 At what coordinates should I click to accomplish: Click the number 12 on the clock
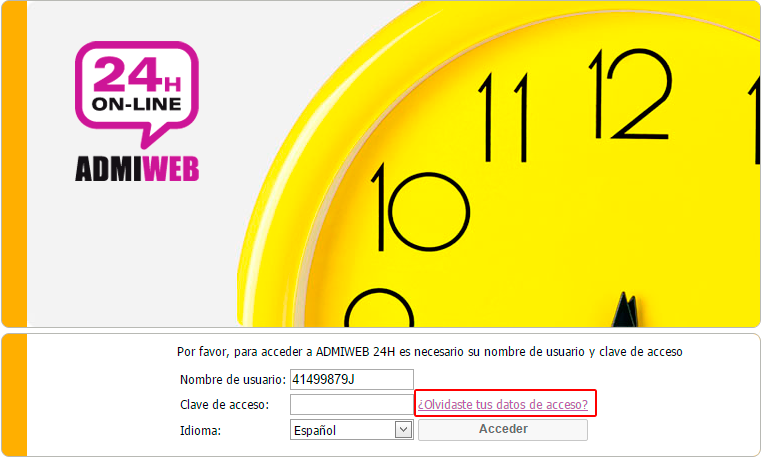click(630, 94)
